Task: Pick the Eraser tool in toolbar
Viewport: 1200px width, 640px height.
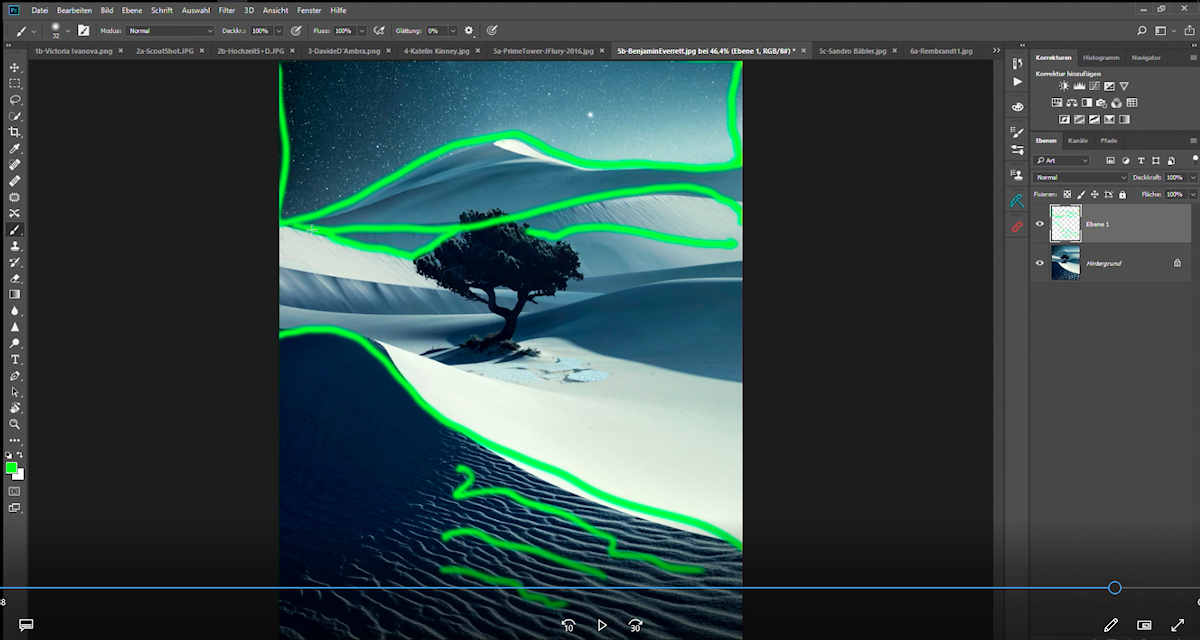Action: coord(15,278)
